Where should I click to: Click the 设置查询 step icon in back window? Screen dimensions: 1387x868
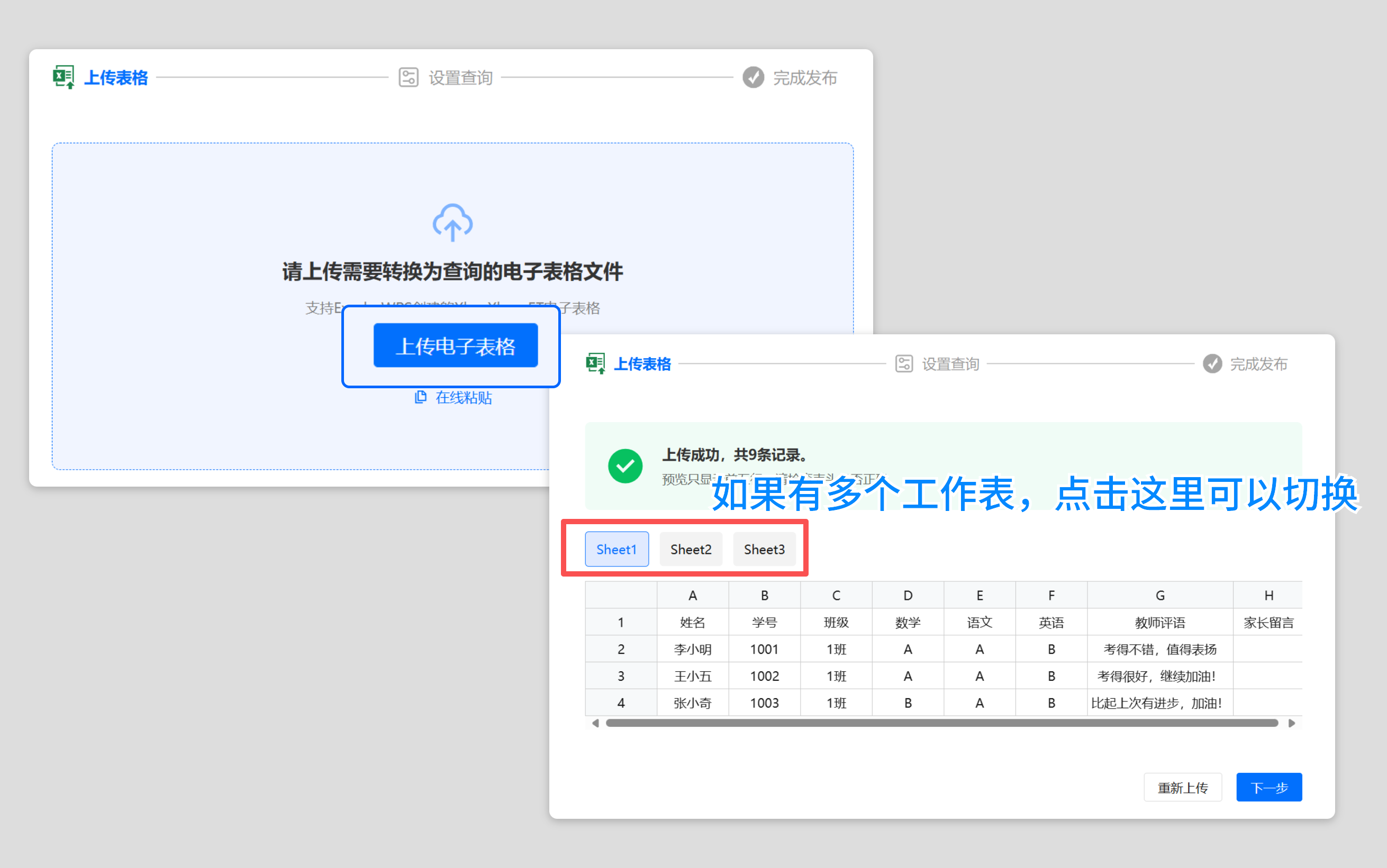(x=409, y=77)
